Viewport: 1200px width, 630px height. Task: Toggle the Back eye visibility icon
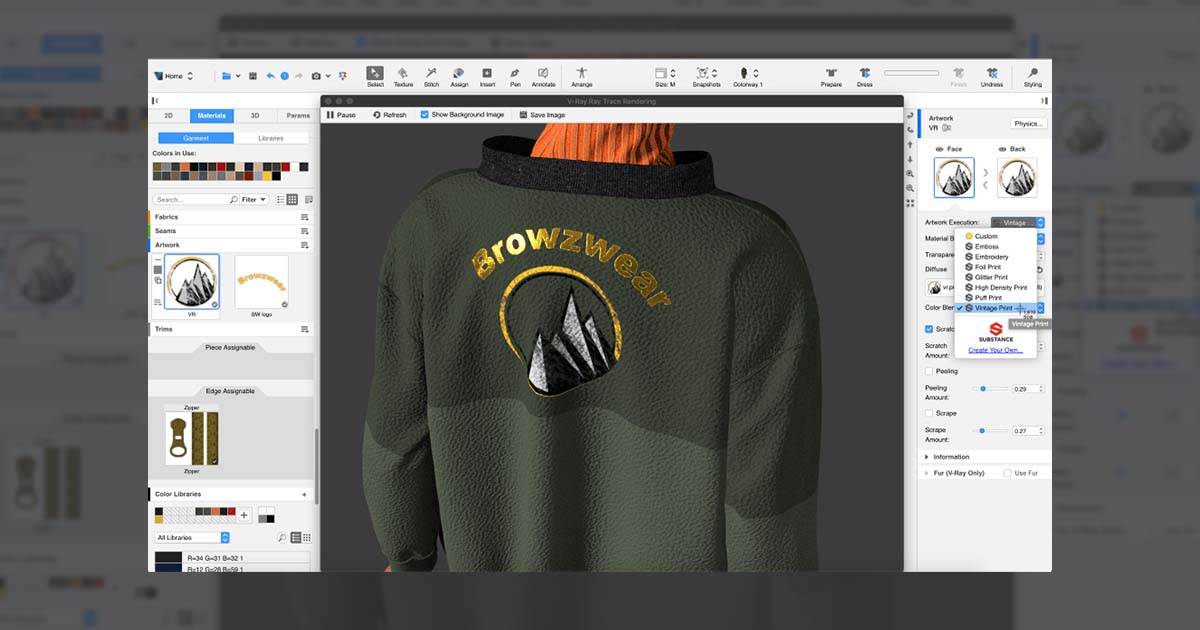point(1003,149)
